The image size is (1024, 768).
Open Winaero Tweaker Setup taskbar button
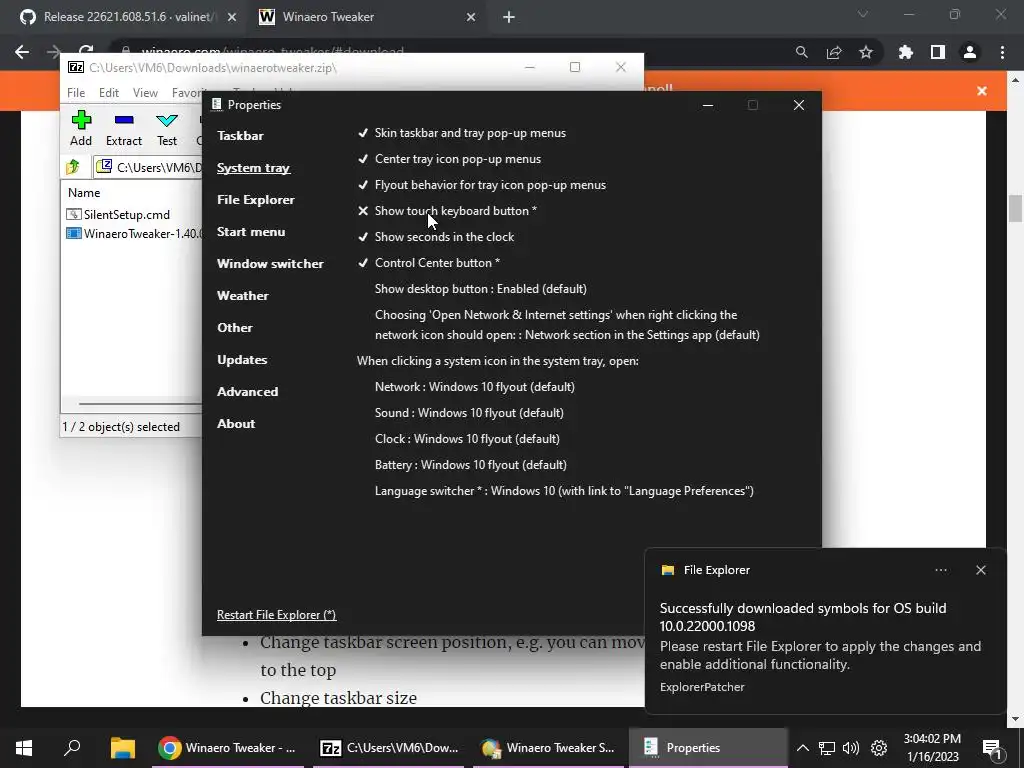(547, 748)
